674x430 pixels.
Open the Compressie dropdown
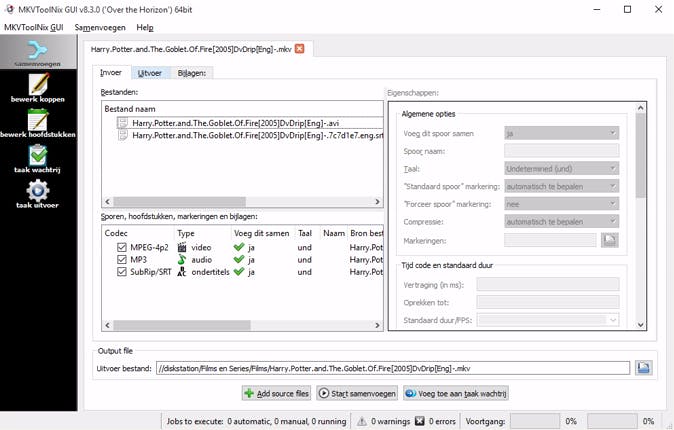point(561,221)
